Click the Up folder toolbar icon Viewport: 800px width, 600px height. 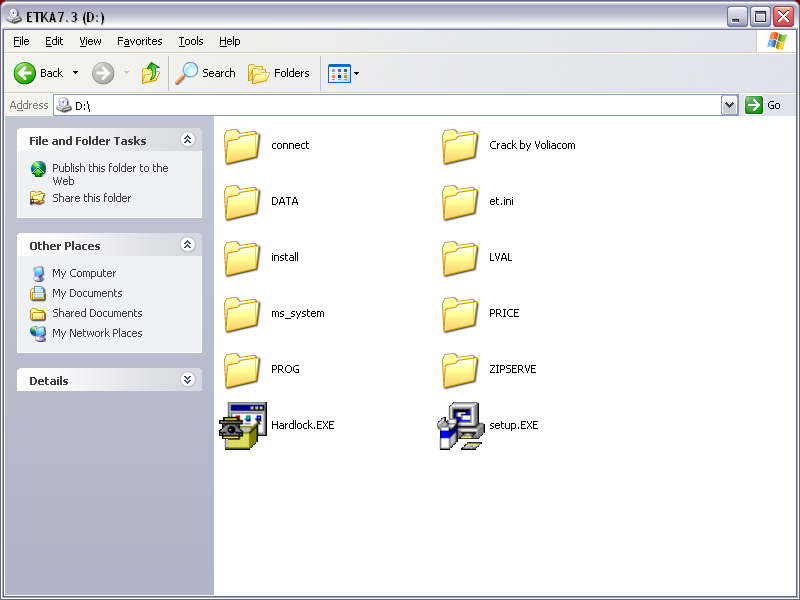coord(151,73)
